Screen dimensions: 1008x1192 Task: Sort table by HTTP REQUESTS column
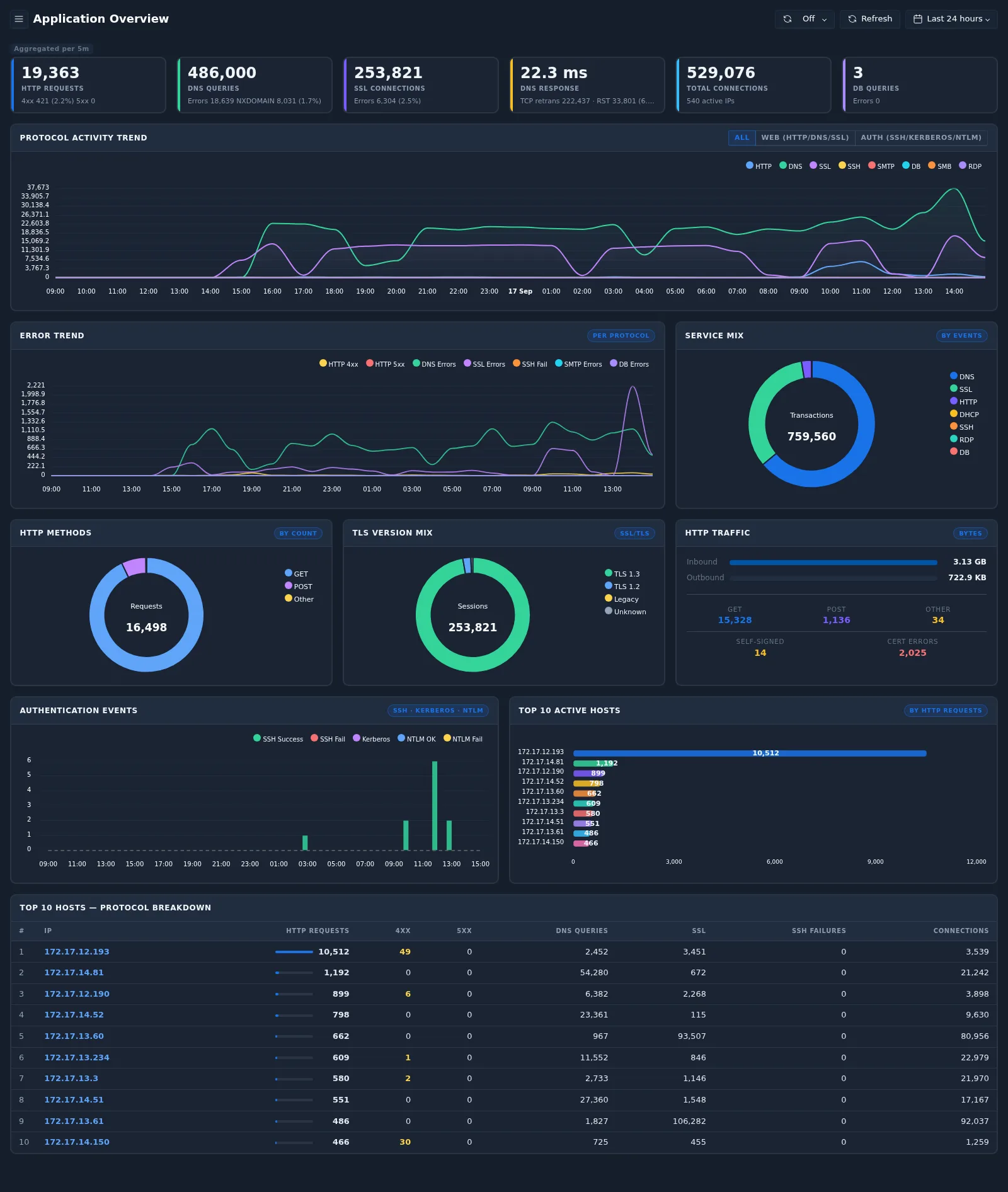(x=318, y=931)
